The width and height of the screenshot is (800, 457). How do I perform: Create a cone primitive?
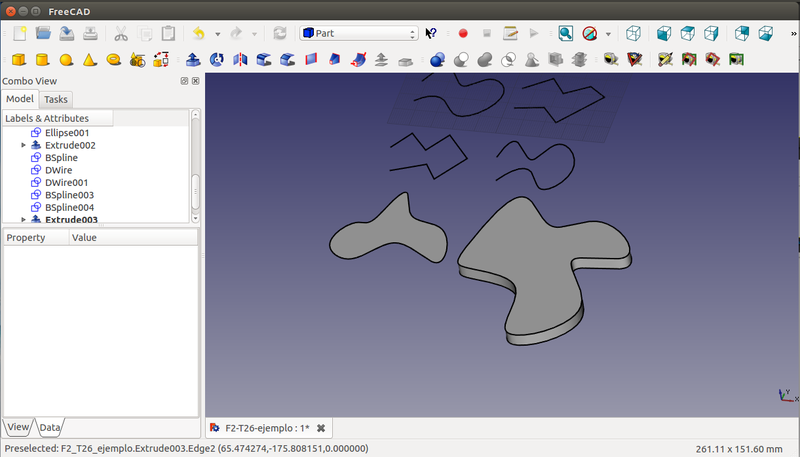pos(90,60)
